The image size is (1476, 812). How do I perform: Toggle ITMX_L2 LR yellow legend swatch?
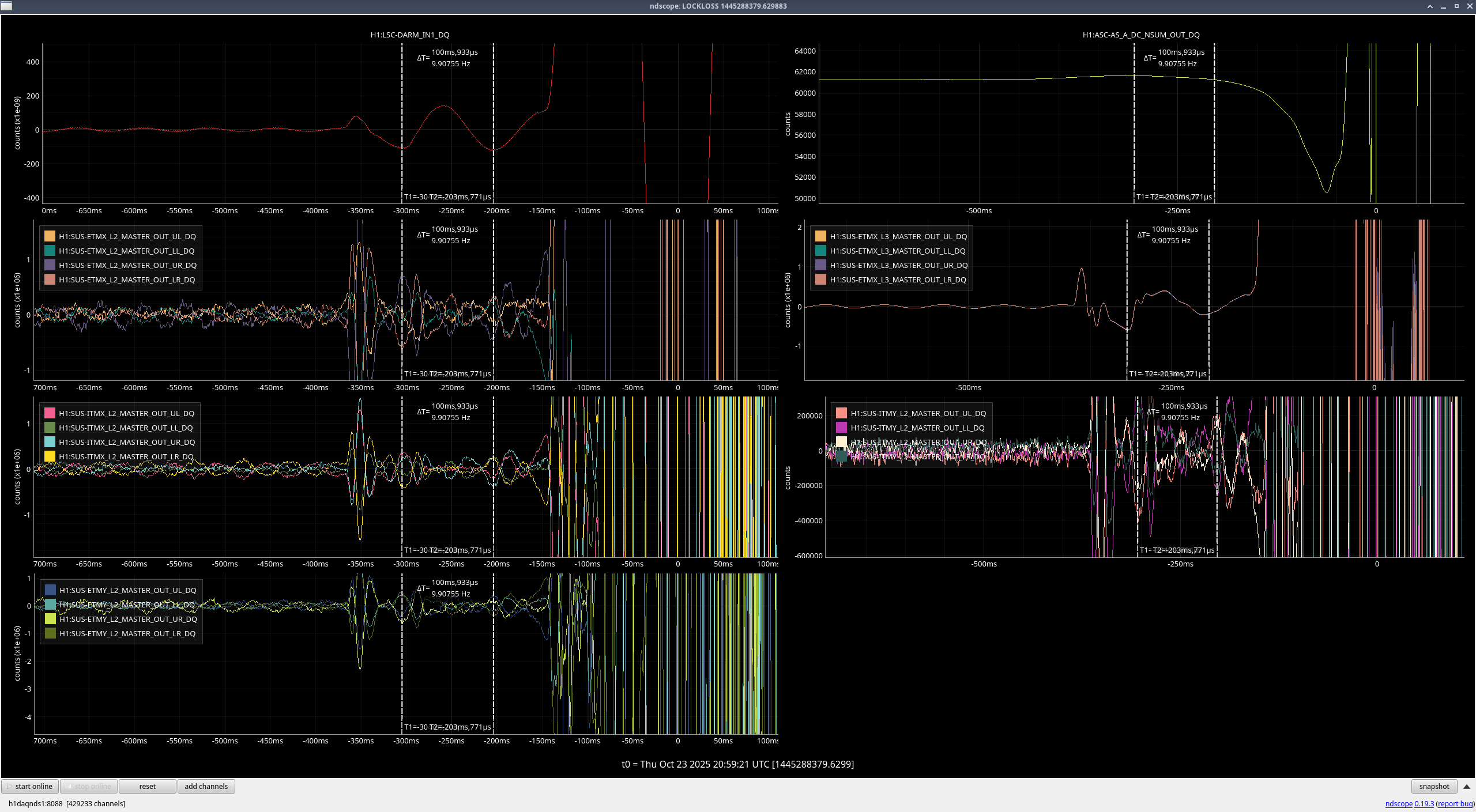click(50, 456)
